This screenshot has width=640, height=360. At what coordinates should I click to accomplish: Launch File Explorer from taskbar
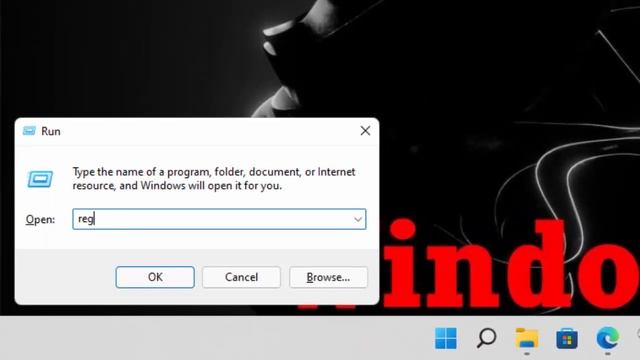(527, 338)
